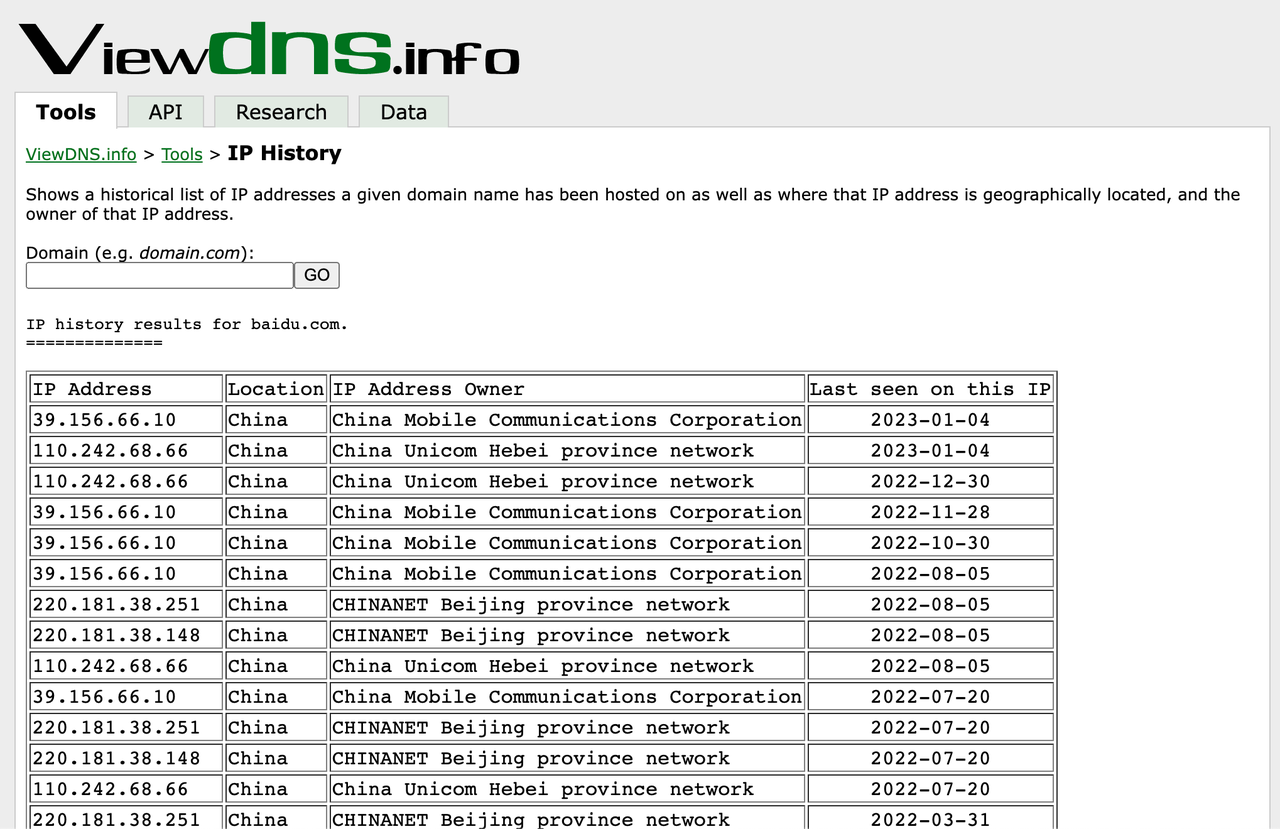Click the date cell 2022-12-30
Screen dimensions: 1280x829
tap(930, 481)
